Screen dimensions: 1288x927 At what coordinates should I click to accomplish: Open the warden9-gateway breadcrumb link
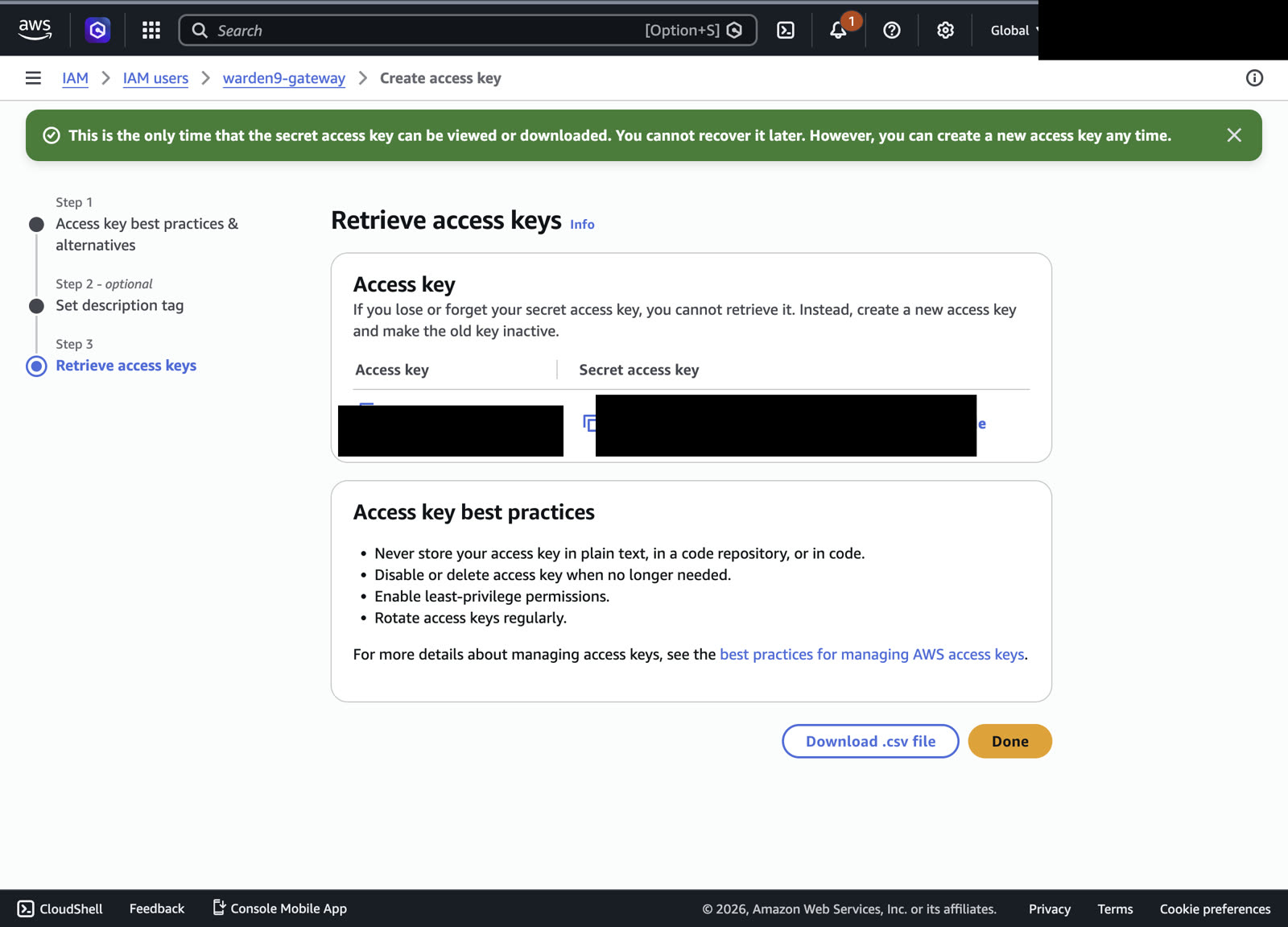click(284, 78)
